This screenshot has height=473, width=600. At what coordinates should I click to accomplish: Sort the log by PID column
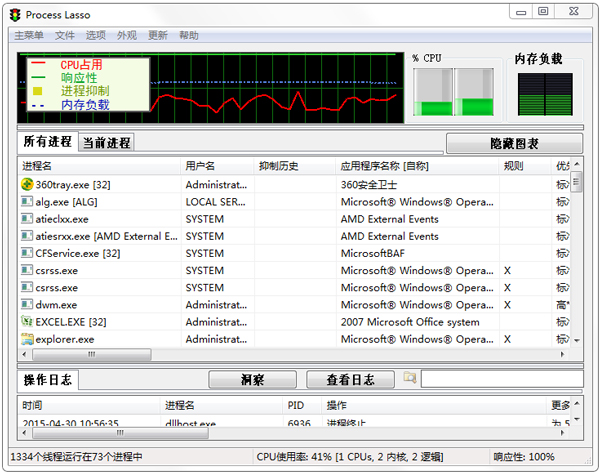pyautogui.click(x=302, y=405)
